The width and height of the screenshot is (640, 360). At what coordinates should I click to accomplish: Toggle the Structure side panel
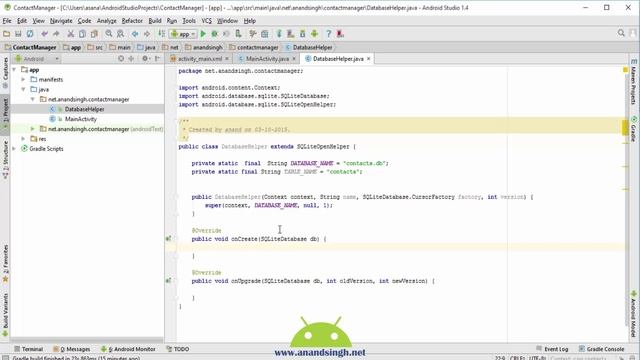point(5,159)
